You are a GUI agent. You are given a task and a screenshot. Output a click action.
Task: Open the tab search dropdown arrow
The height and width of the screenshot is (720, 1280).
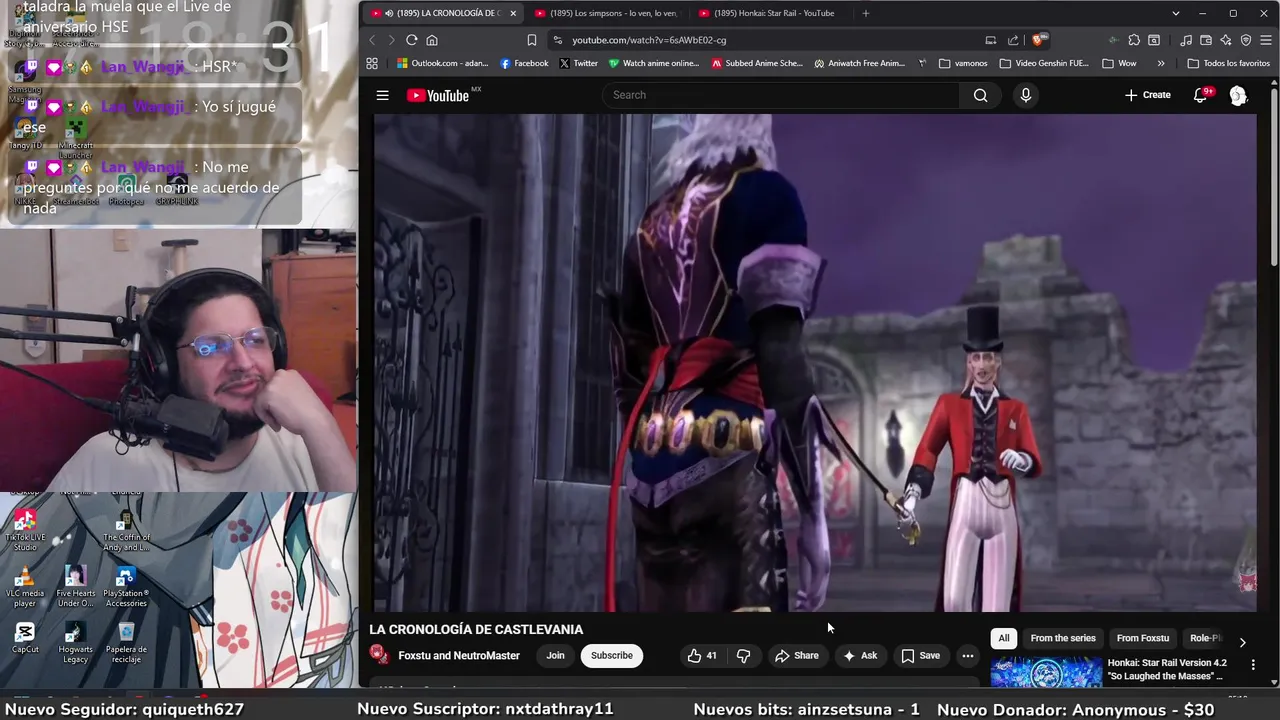pyautogui.click(x=1176, y=13)
